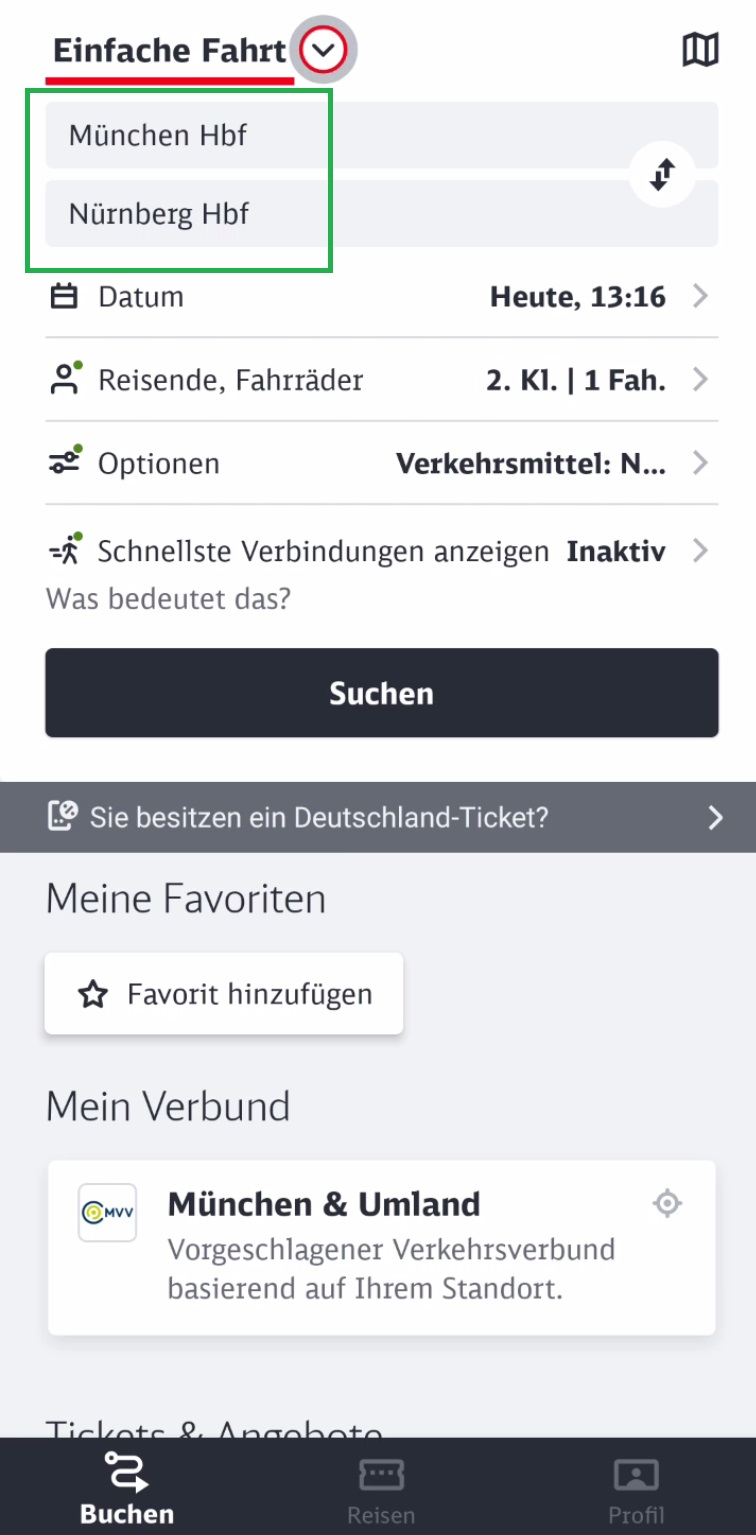Tap the calendar icon beside Datum
Viewport: 756px width, 1535px height.
[64, 297]
